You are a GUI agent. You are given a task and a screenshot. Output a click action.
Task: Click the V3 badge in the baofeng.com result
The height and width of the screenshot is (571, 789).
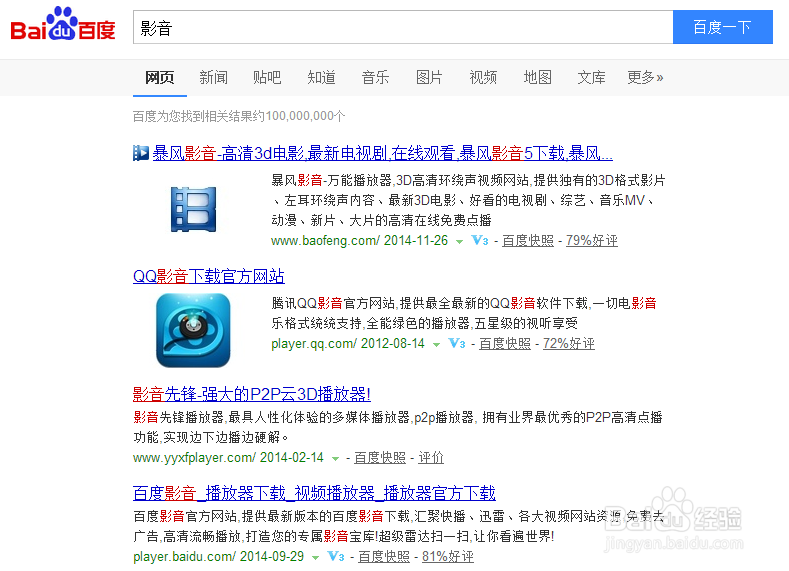480,240
